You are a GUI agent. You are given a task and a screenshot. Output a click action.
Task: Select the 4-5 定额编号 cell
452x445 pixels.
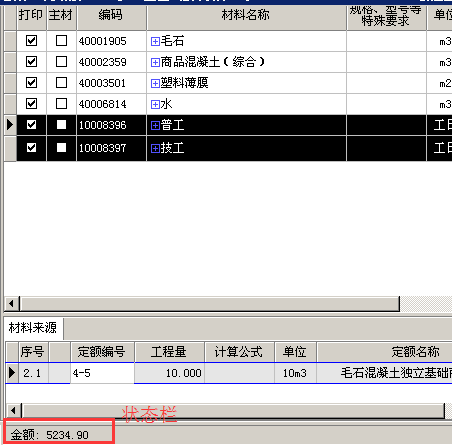coord(102,373)
